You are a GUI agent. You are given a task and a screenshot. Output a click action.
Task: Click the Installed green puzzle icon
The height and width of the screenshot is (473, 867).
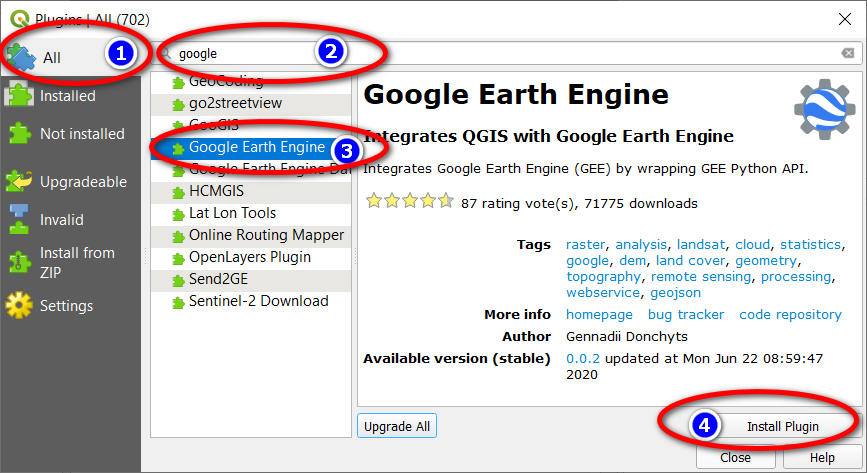(x=19, y=96)
